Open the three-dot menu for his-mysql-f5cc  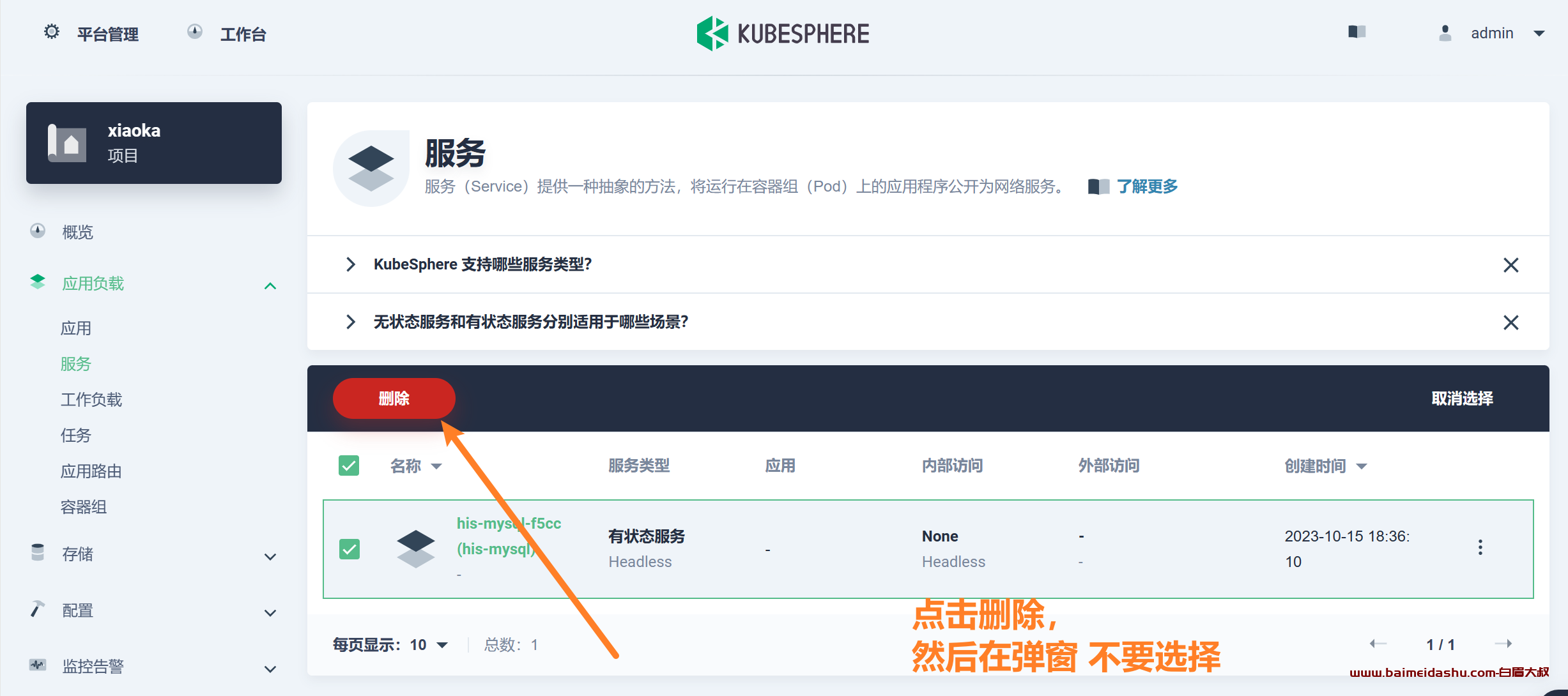[1480, 548]
